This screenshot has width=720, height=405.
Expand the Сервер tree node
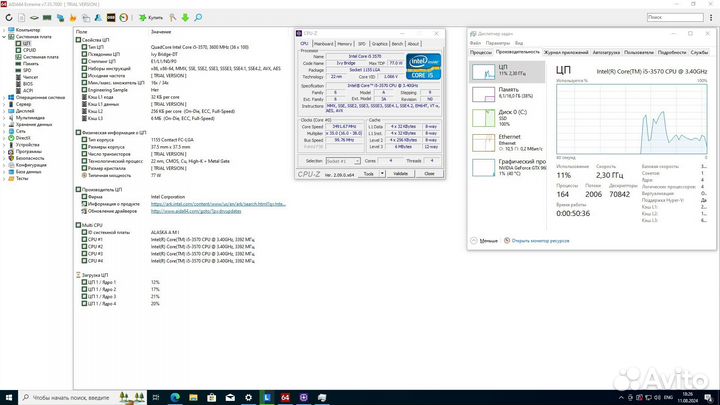click(x=4, y=104)
